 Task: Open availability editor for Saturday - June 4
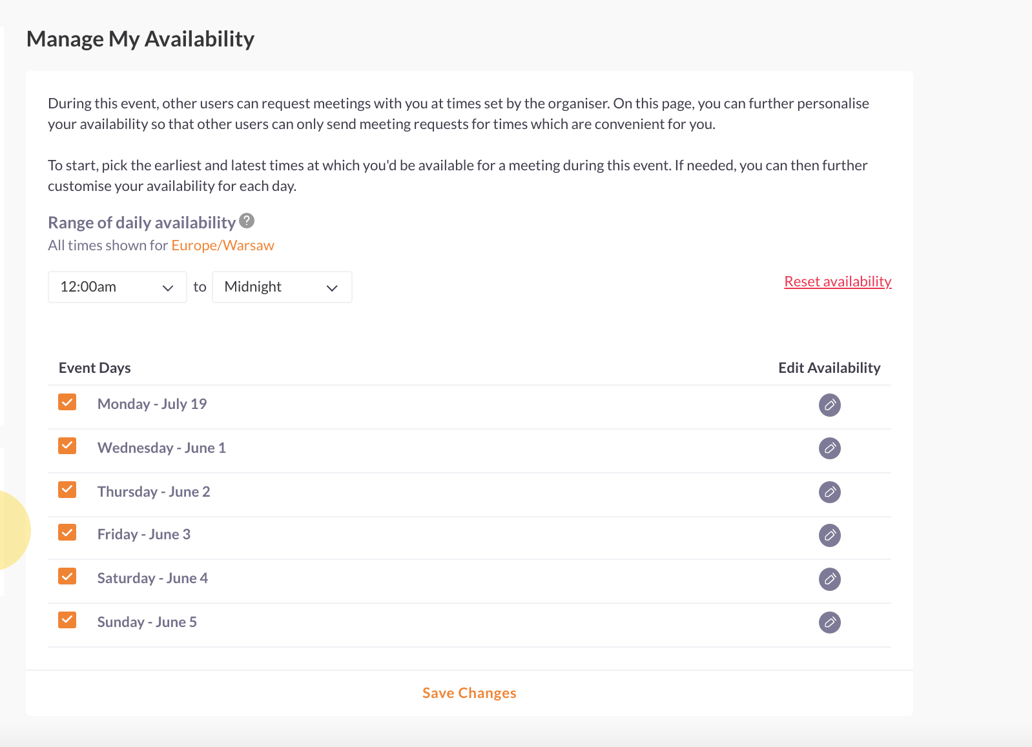(x=829, y=578)
